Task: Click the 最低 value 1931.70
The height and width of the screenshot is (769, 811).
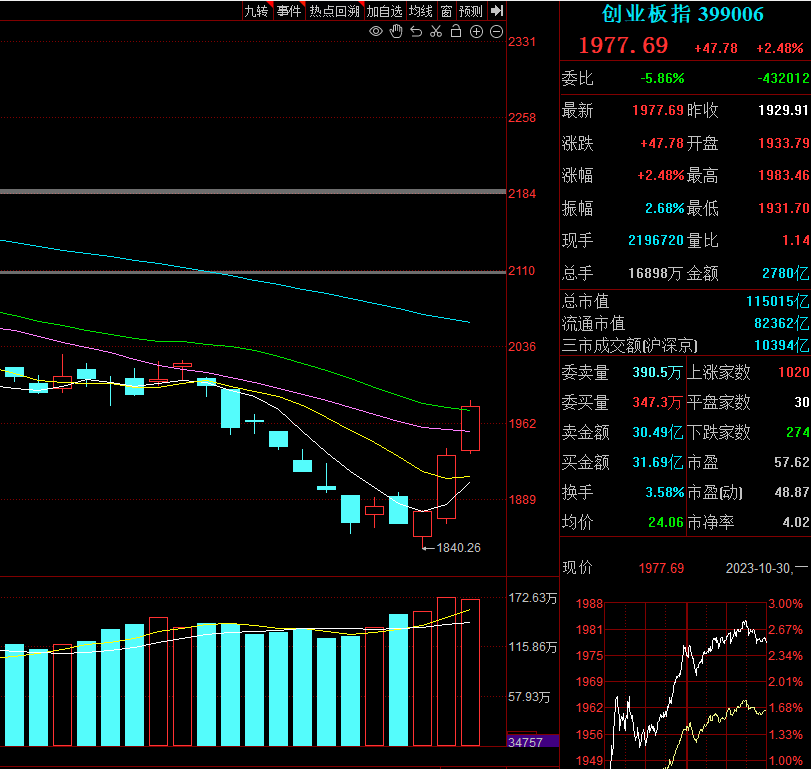Action: 784,208
